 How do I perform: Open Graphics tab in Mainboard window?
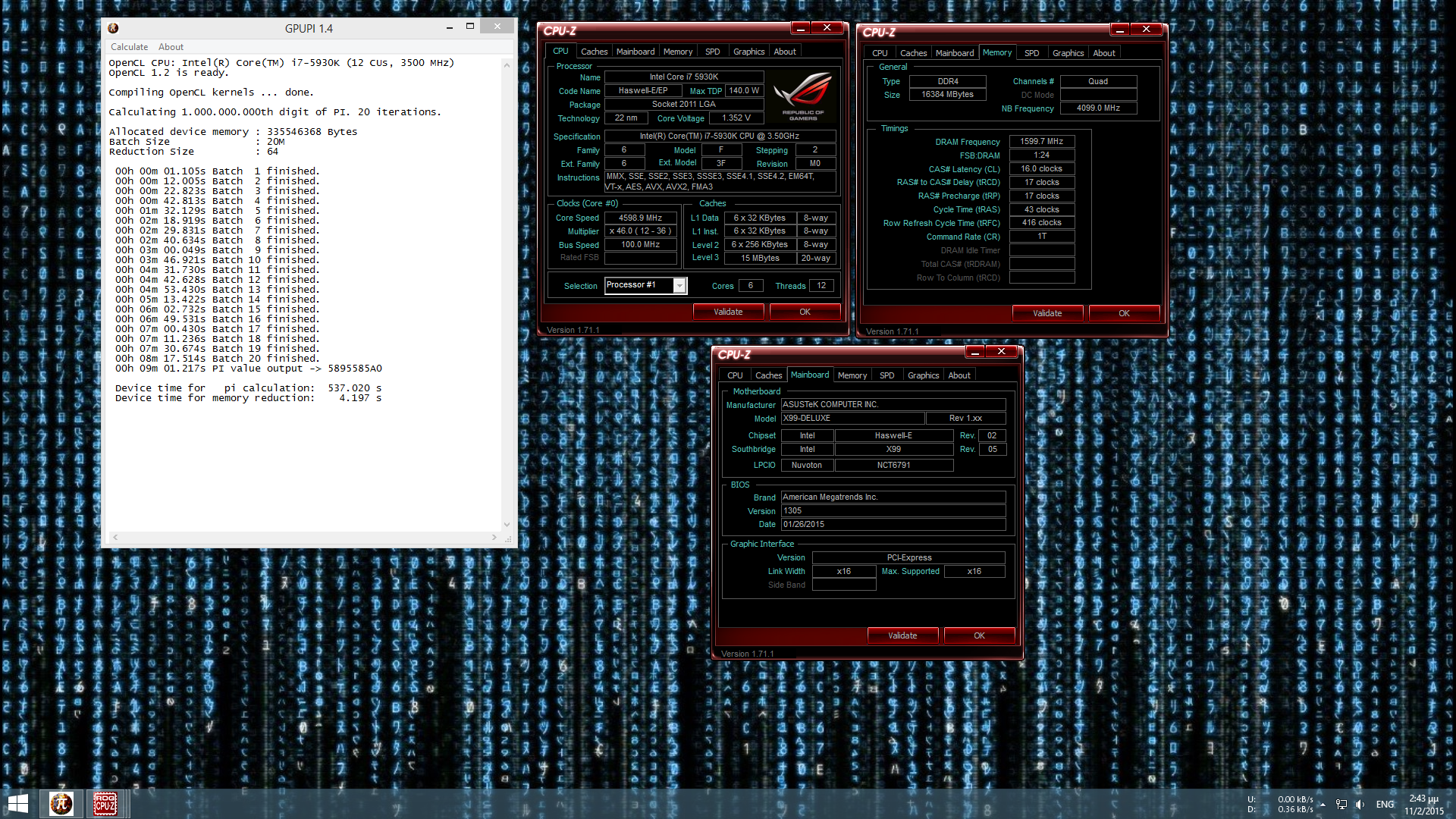tap(923, 375)
